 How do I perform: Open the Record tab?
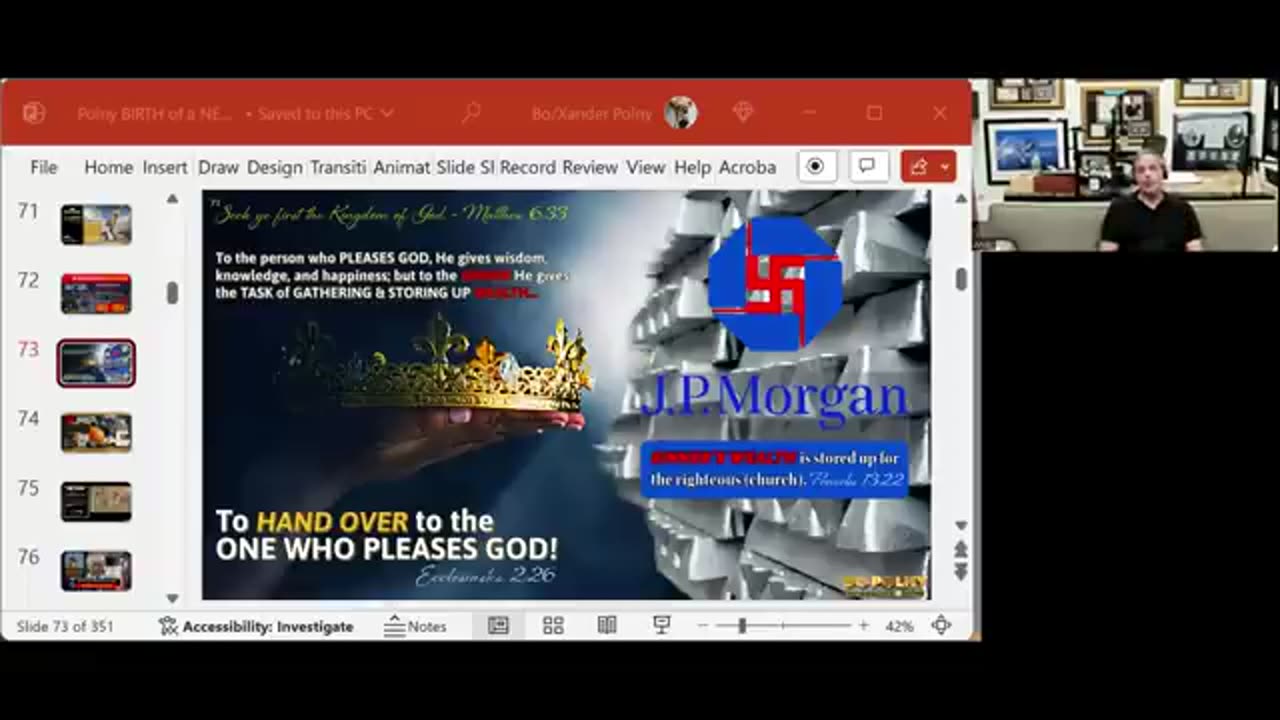click(527, 167)
